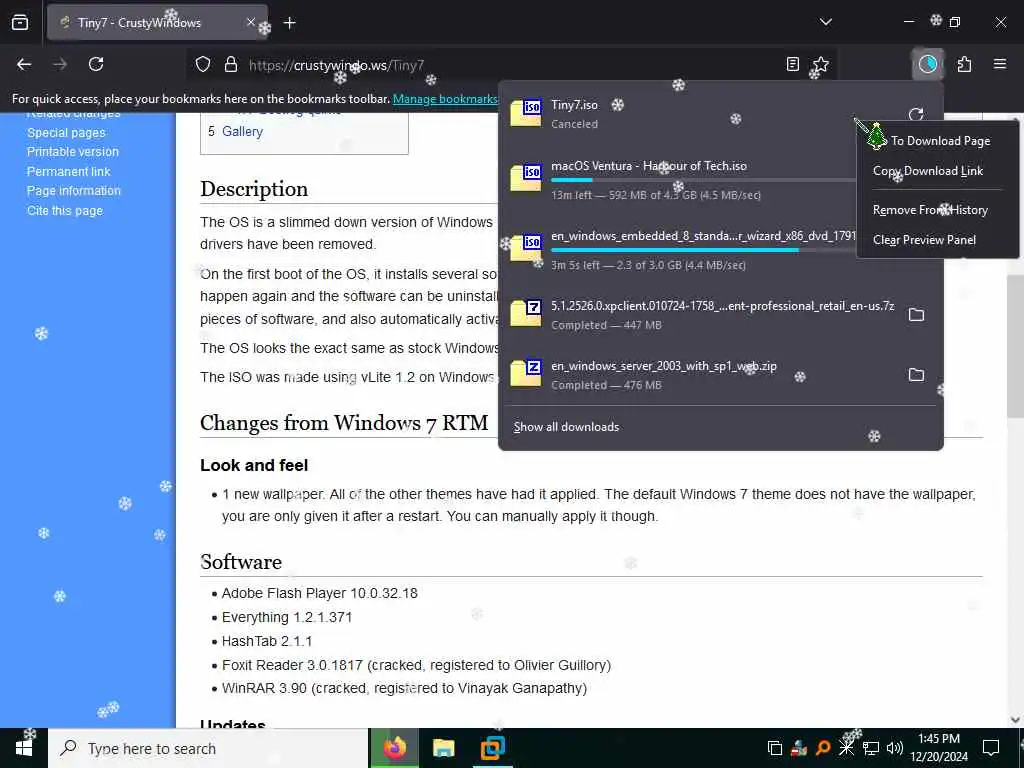The height and width of the screenshot is (768, 1024).
Task: Click the network tray icon
Action: point(871,748)
